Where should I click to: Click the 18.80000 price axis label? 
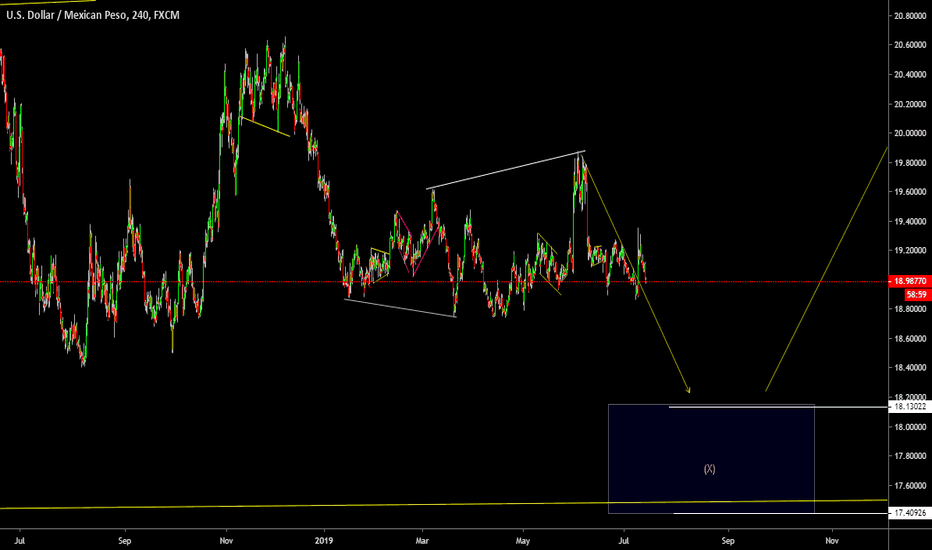tap(910, 309)
